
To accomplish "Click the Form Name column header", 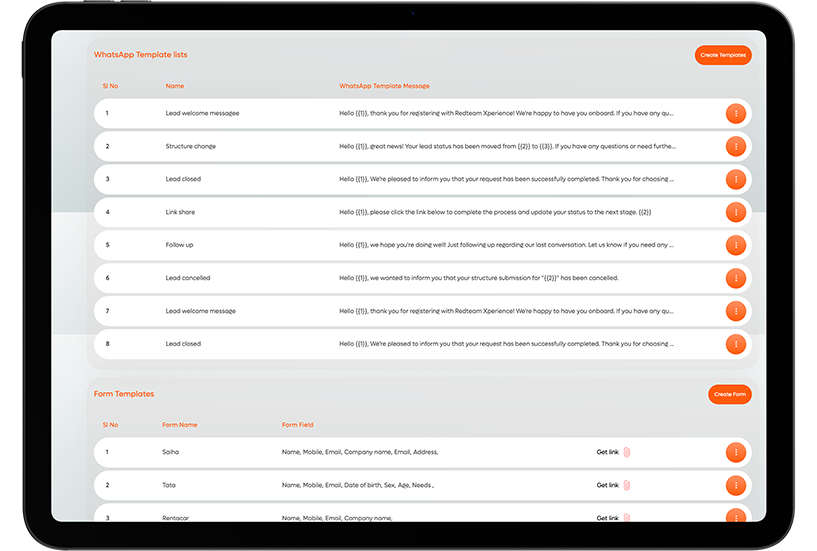I will click(180, 425).
